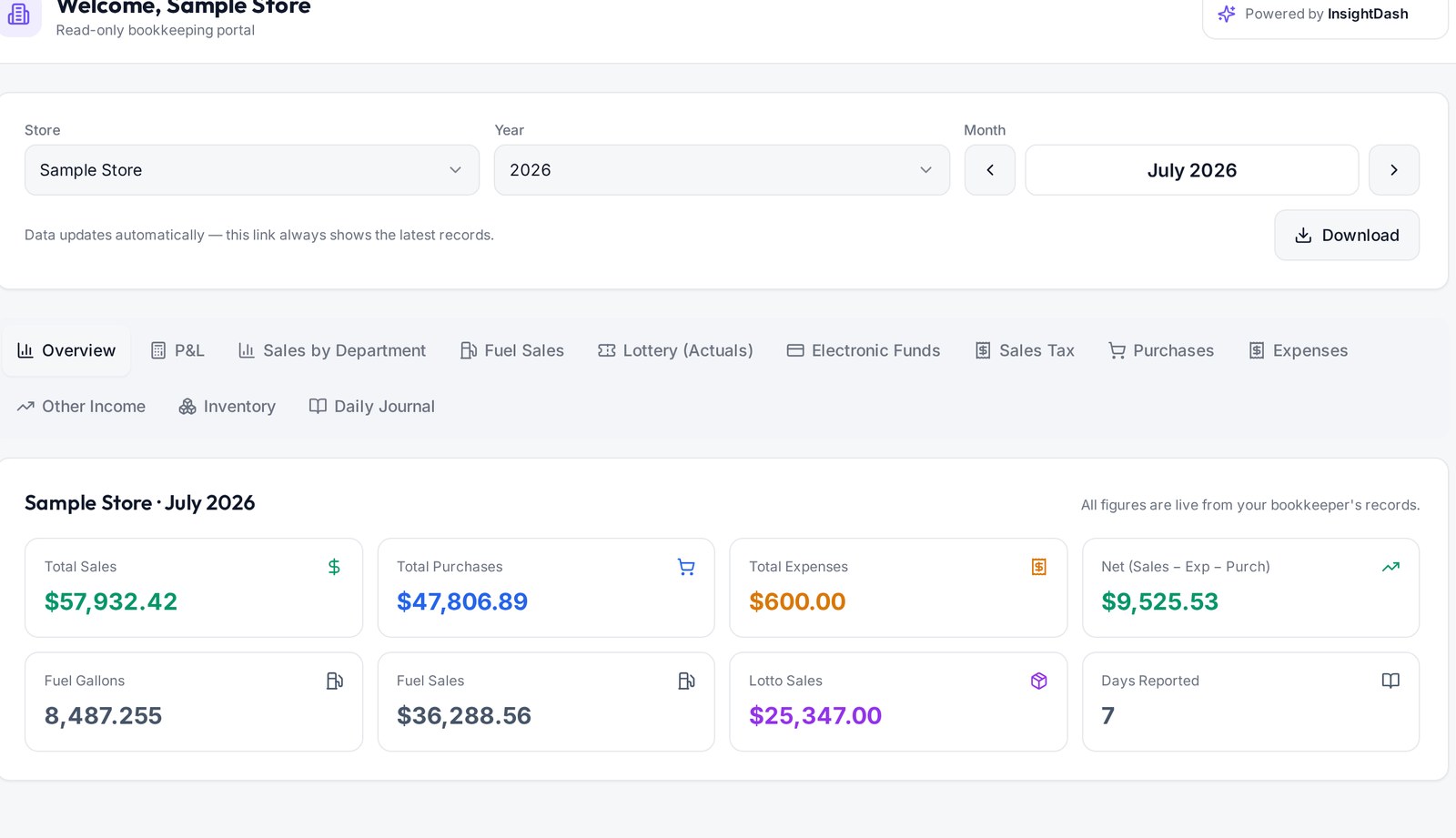Open the Fuel Sales tab
The width and height of the screenshot is (1456, 838).
pyautogui.click(x=512, y=350)
